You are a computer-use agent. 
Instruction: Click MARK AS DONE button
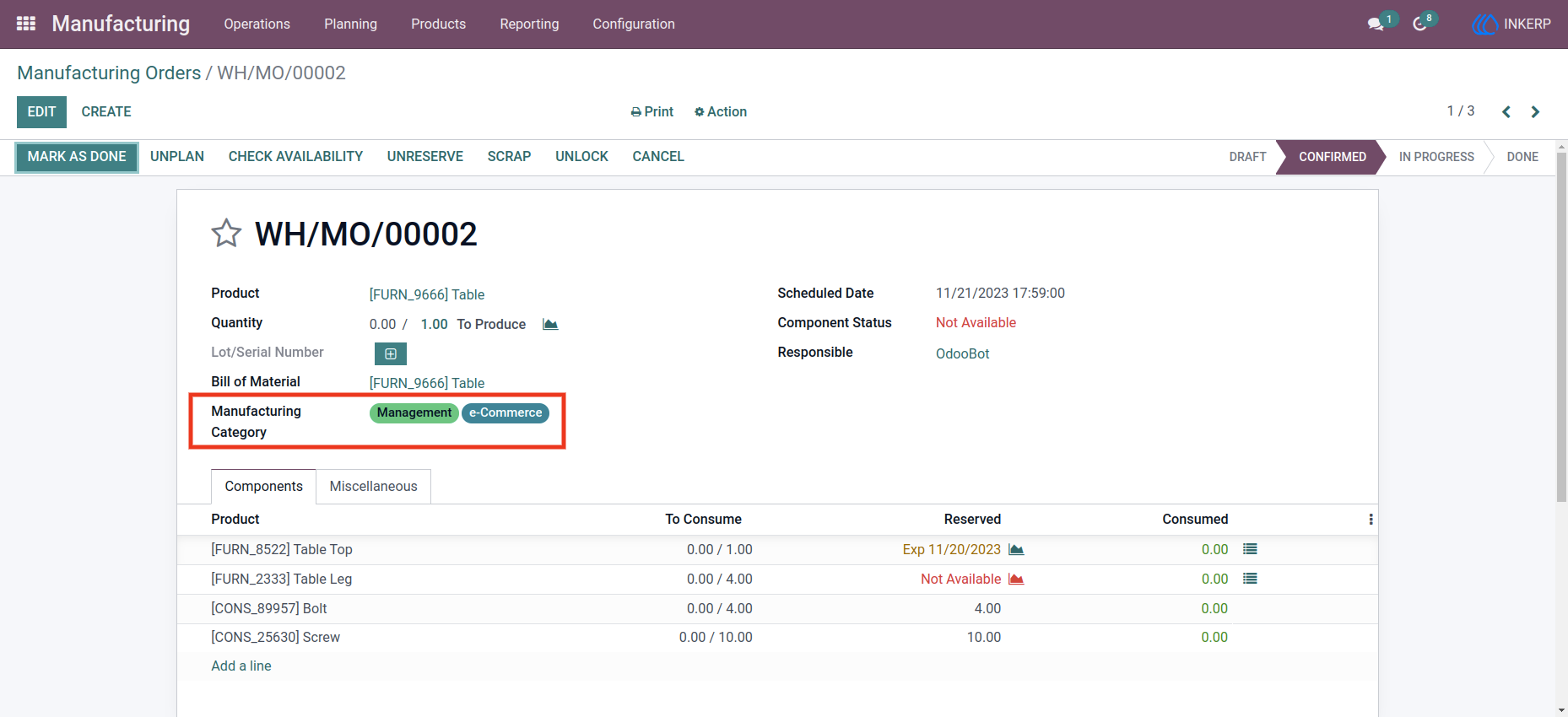coord(77,157)
